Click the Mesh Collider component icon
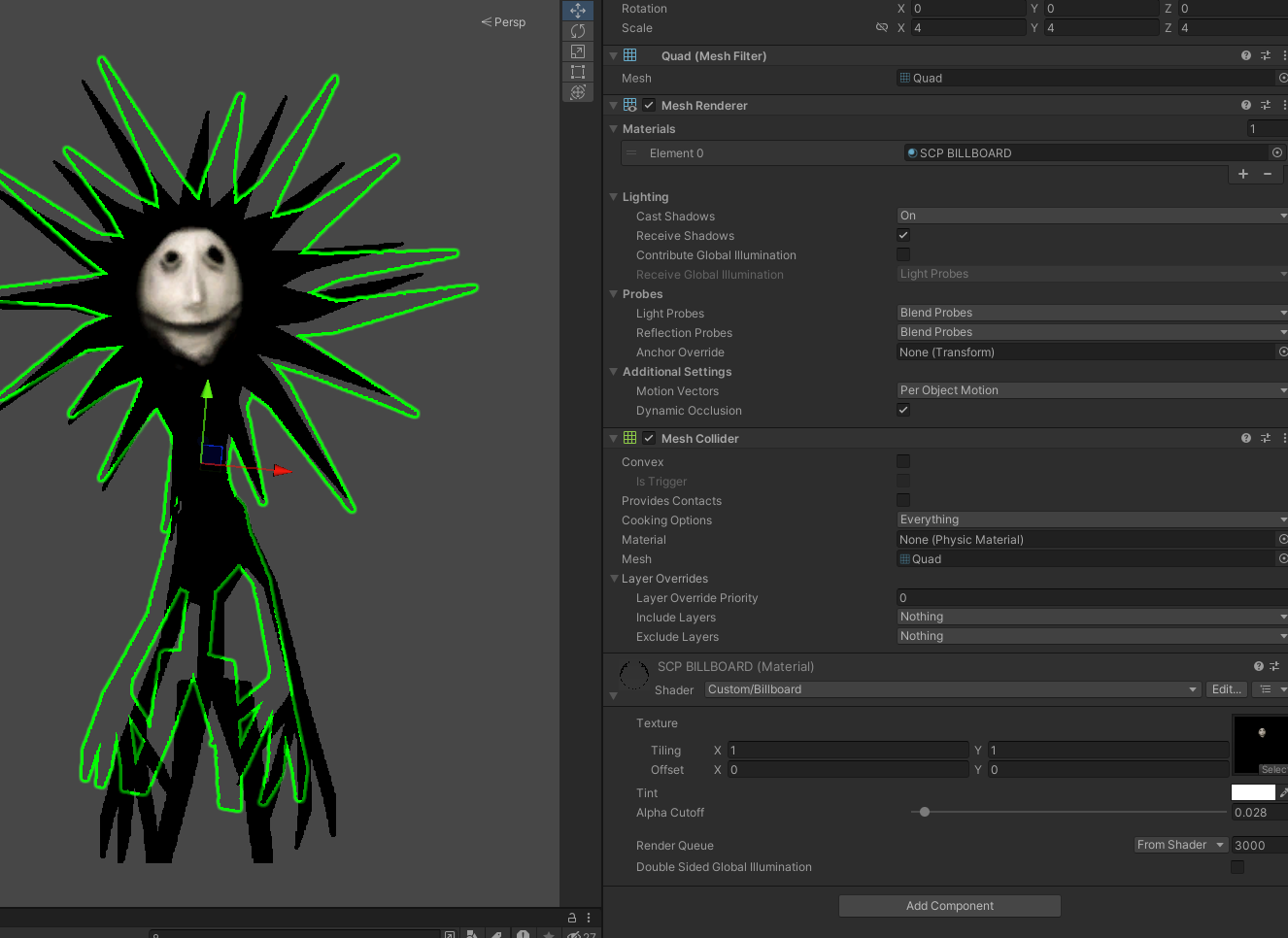The height and width of the screenshot is (938, 1288). pos(630,438)
